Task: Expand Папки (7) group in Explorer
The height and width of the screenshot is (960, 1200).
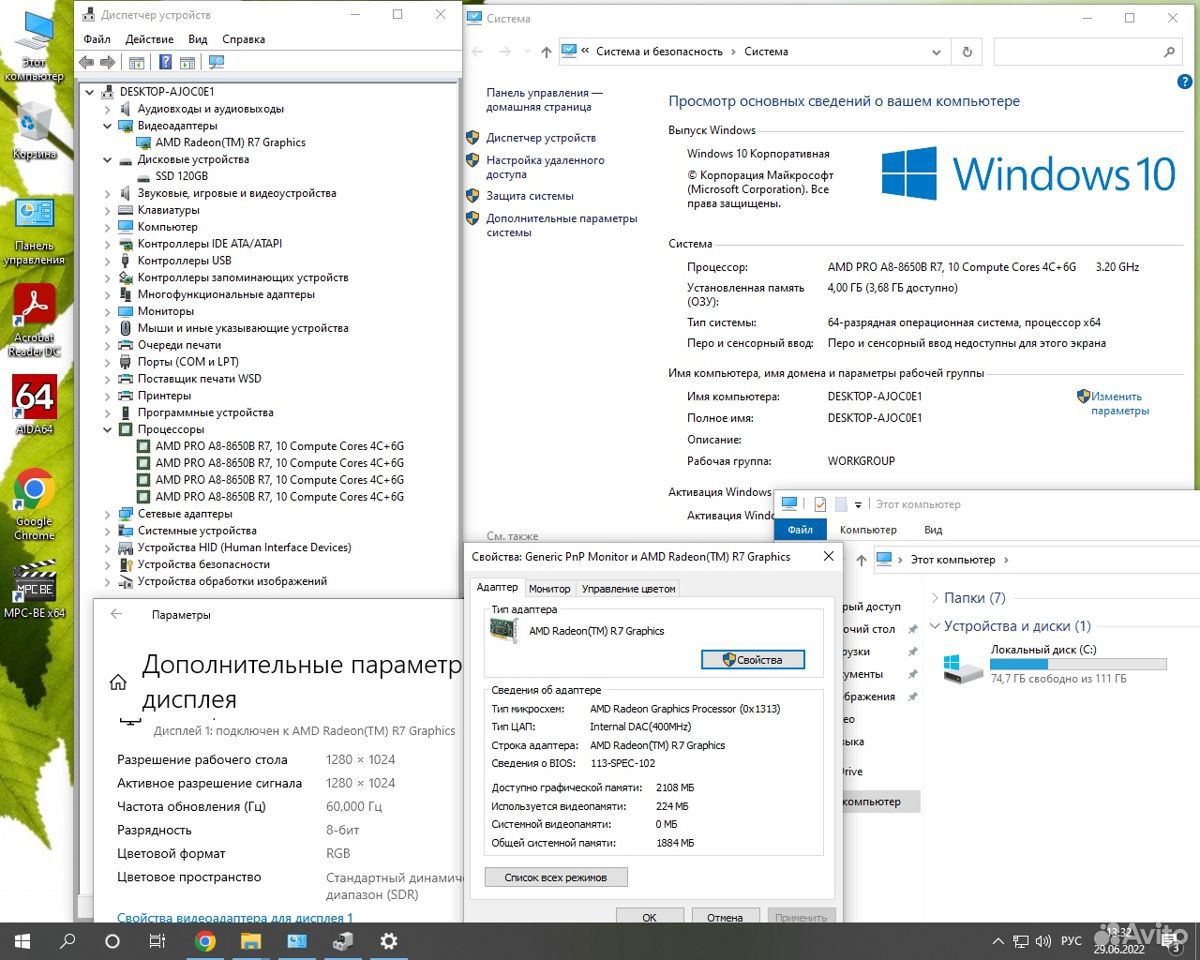Action: click(934, 598)
